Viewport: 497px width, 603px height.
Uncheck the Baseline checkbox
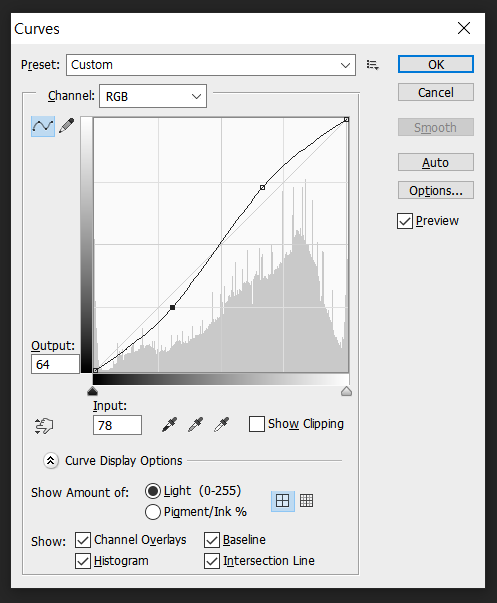212,540
